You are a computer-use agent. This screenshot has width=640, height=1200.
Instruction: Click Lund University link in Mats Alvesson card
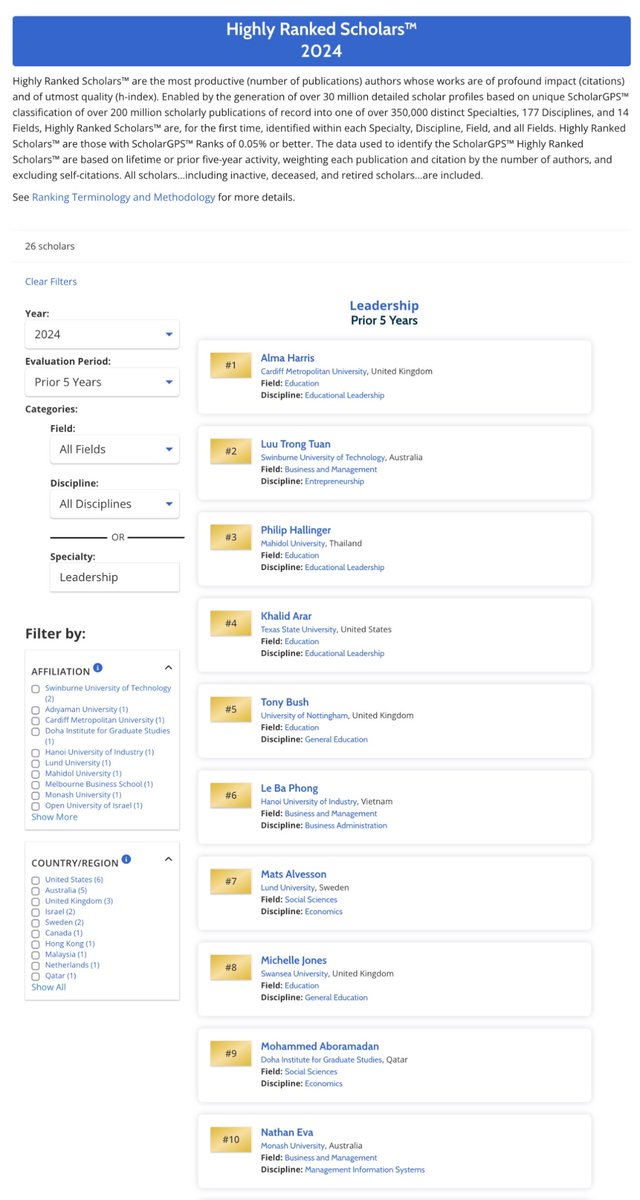click(x=289, y=888)
